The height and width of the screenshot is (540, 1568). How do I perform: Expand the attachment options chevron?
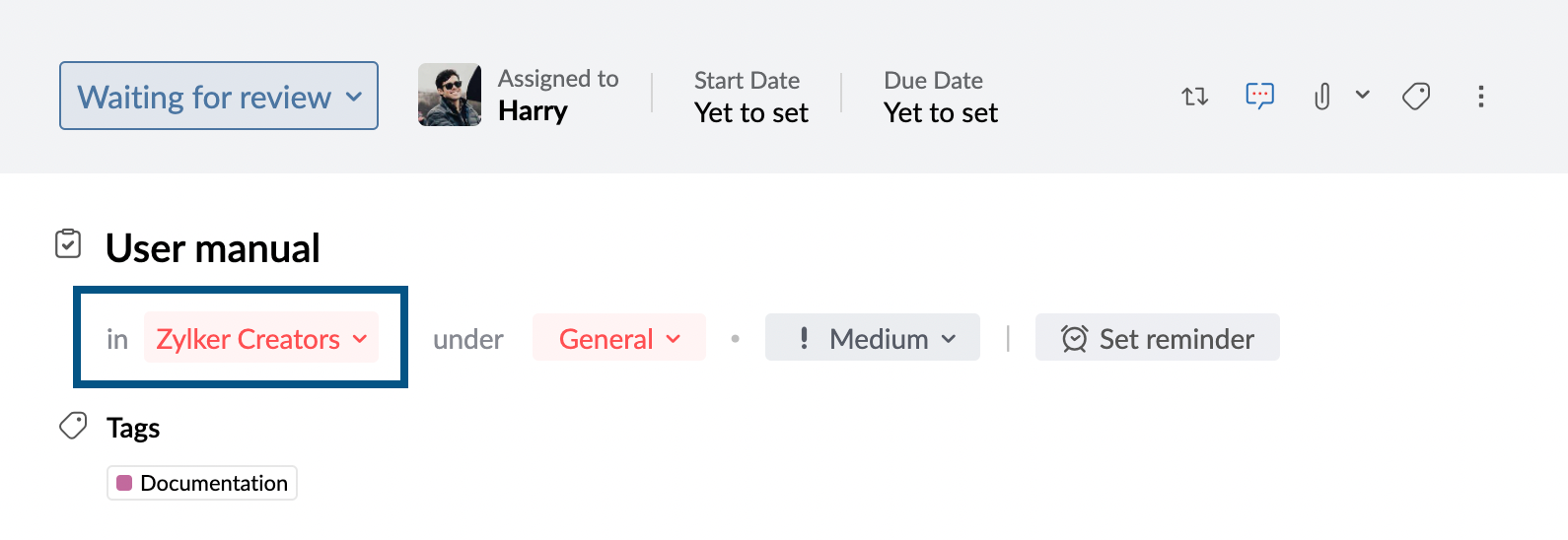point(1363,96)
